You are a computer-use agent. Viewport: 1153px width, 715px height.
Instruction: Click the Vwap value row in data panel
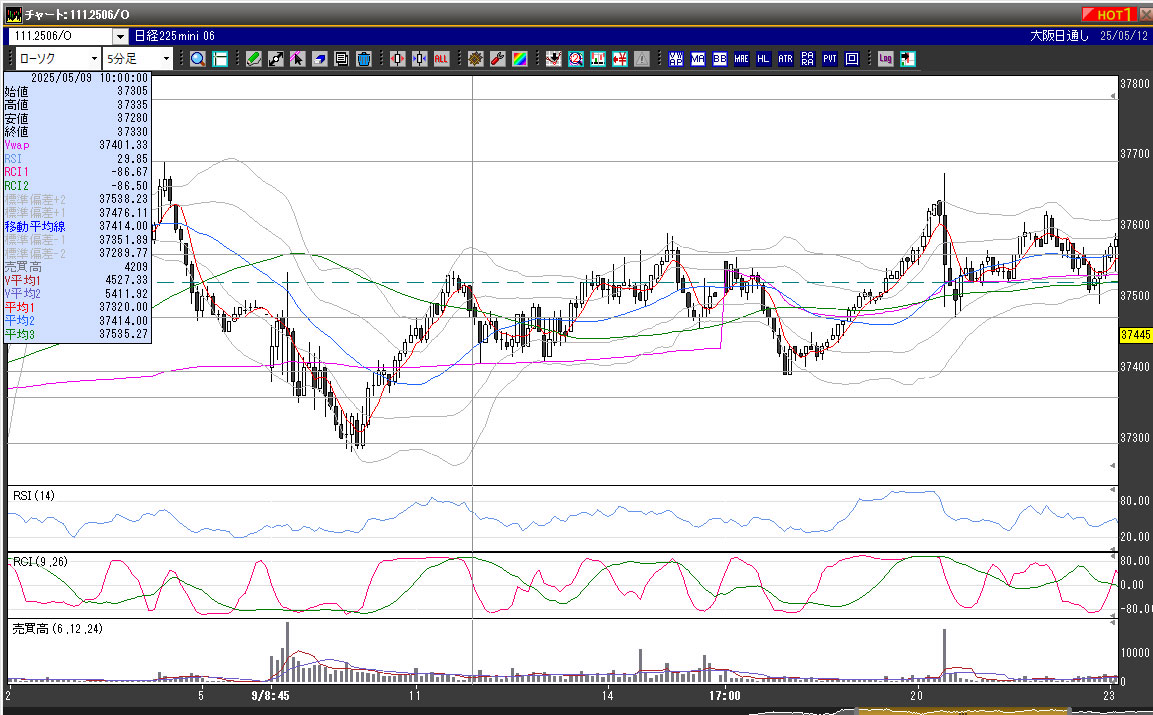76,145
